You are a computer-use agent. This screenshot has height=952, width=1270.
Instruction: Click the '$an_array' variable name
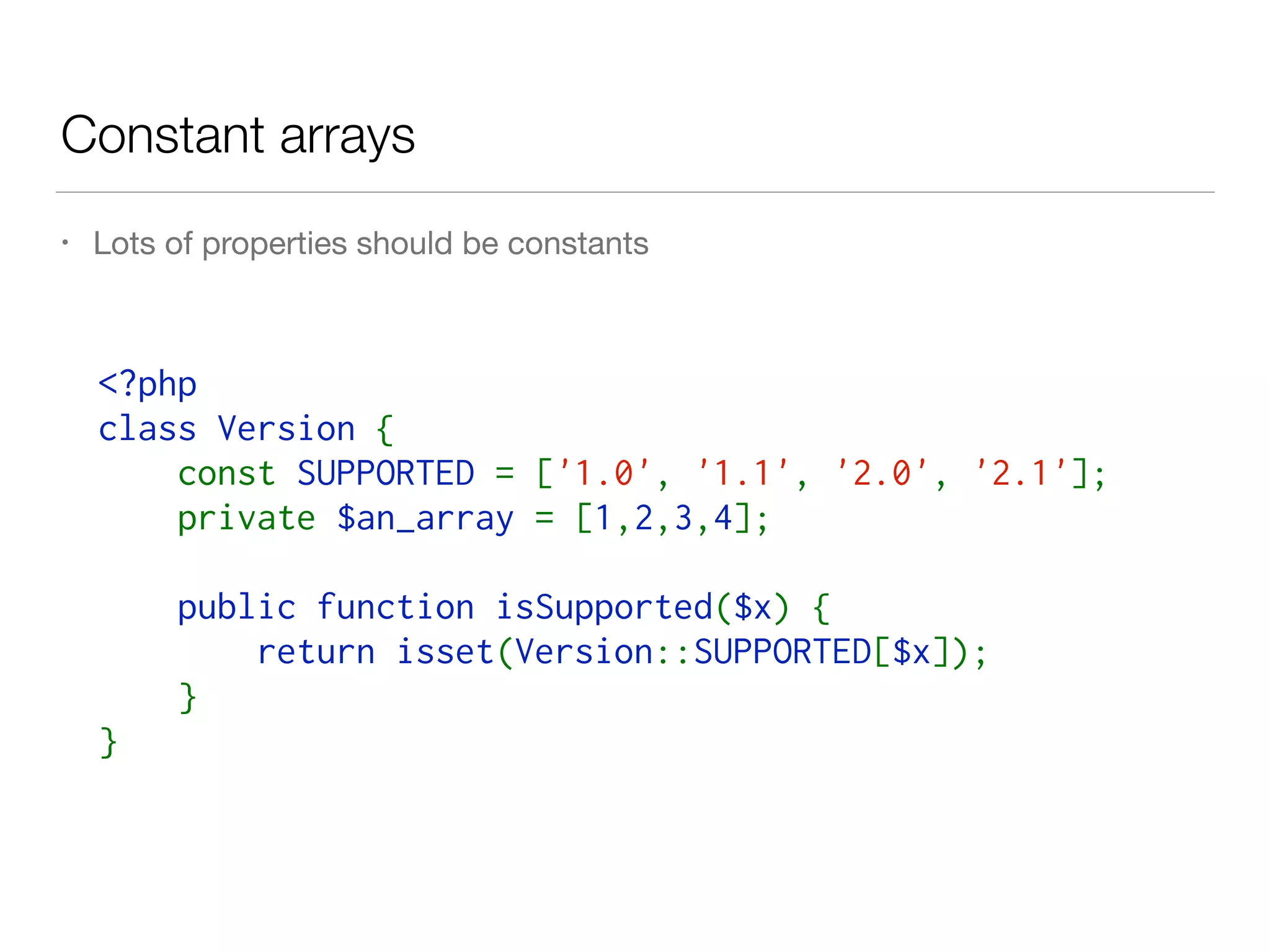pos(425,518)
